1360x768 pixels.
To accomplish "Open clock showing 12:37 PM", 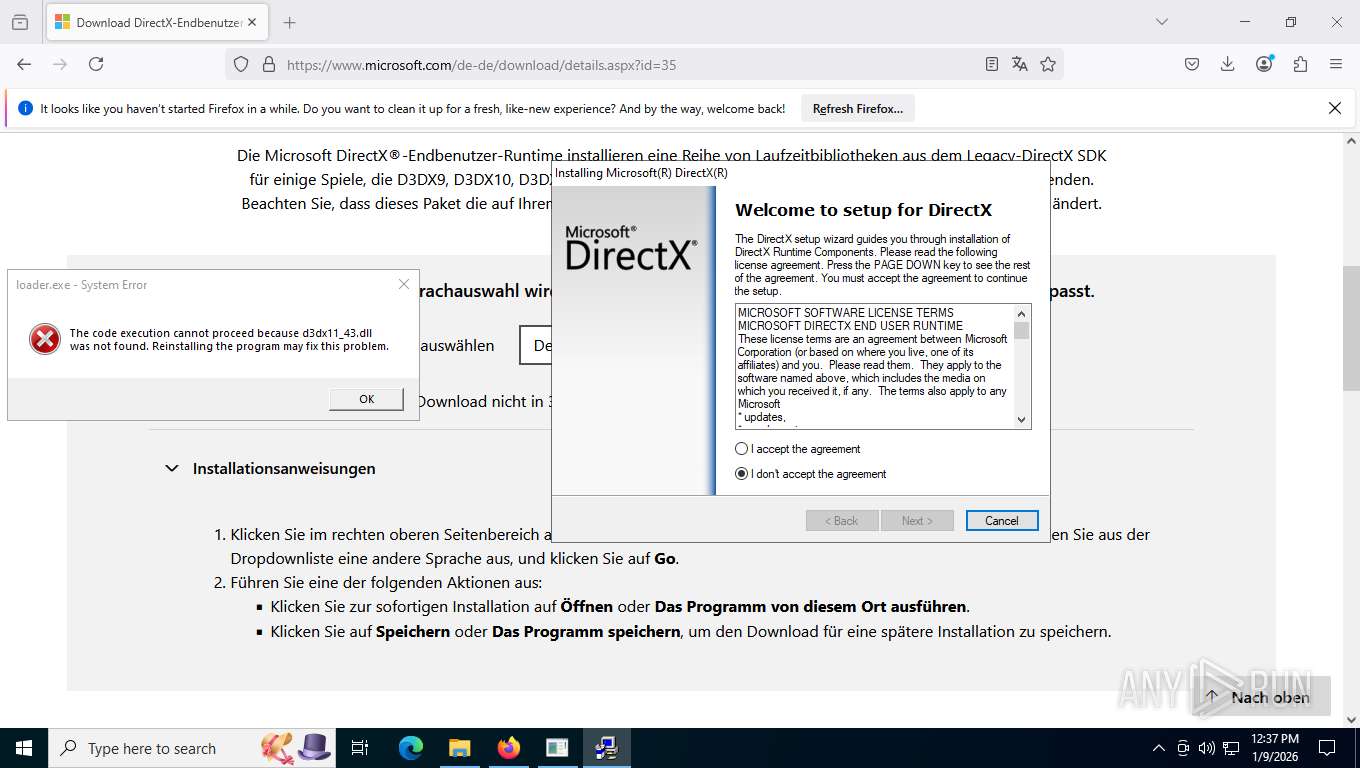I will click(1275, 748).
